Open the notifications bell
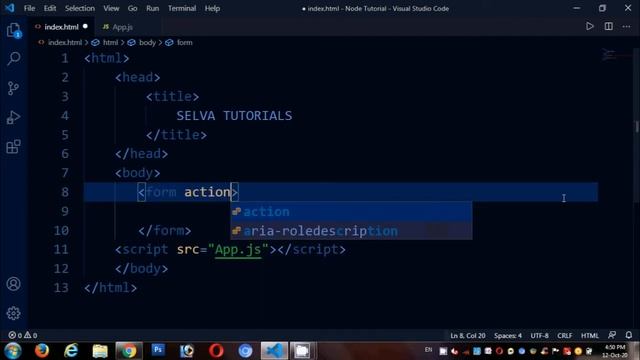The height and width of the screenshot is (360, 640). 629,335
